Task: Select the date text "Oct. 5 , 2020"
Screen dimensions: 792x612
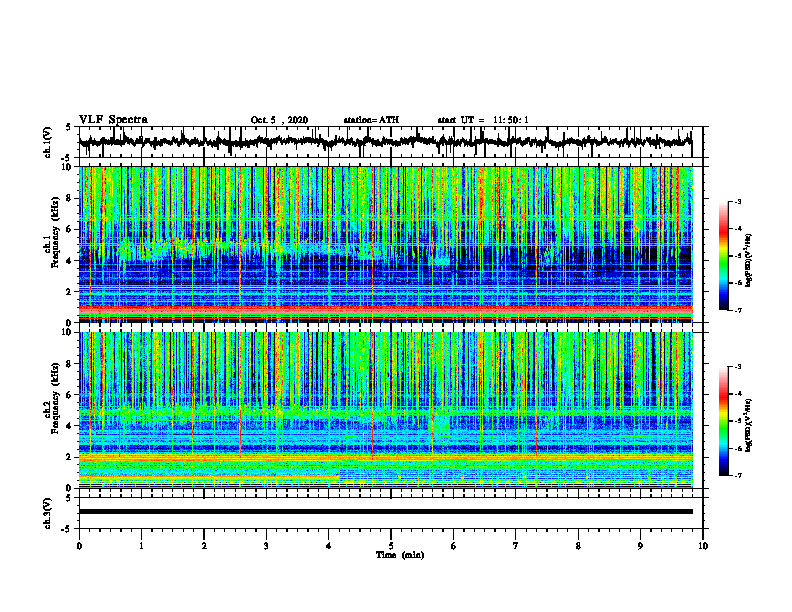Action: pos(279,120)
